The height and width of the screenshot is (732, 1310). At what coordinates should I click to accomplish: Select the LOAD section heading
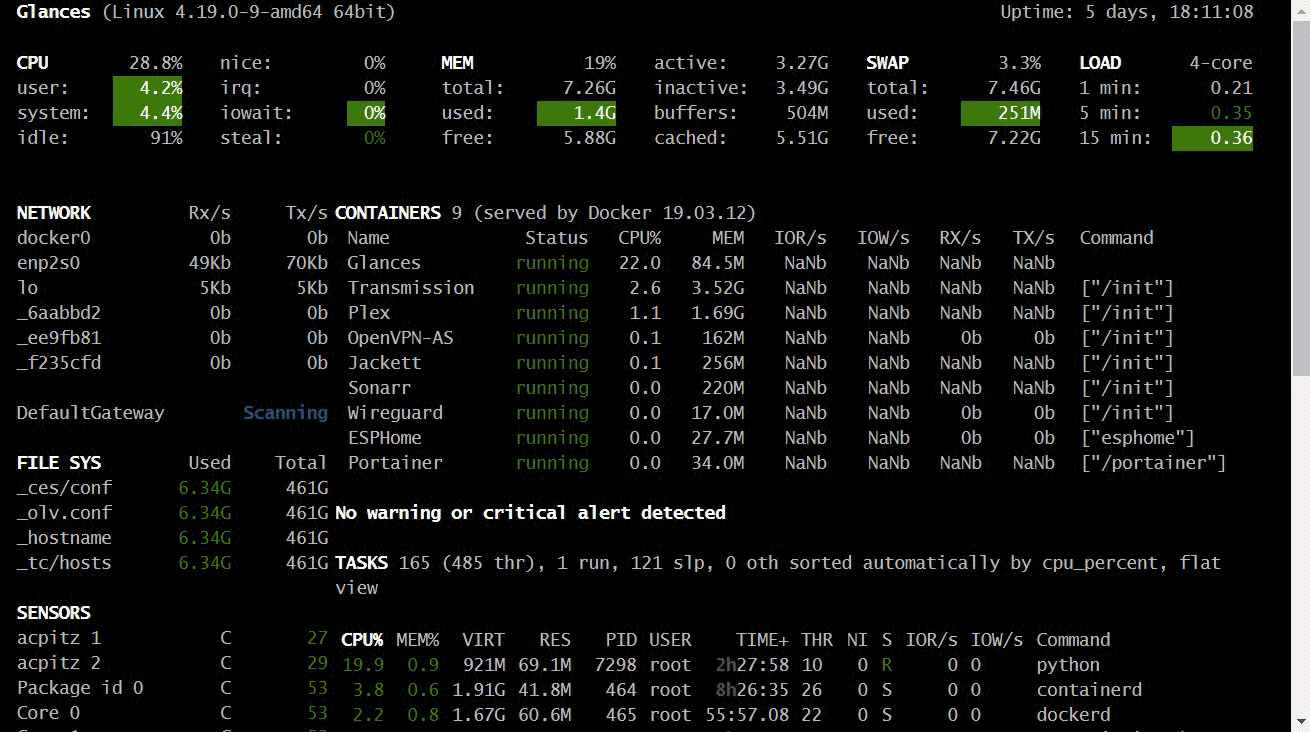point(1100,63)
